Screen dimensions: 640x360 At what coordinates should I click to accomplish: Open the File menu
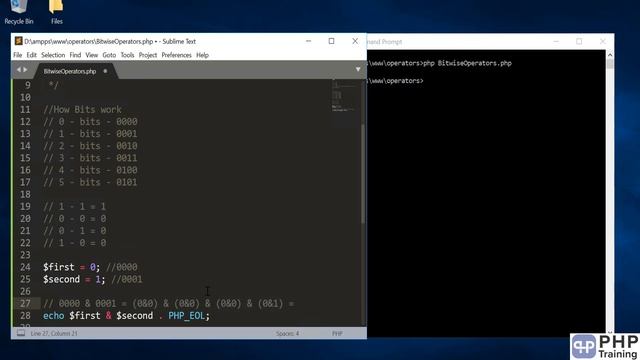[18, 55]
